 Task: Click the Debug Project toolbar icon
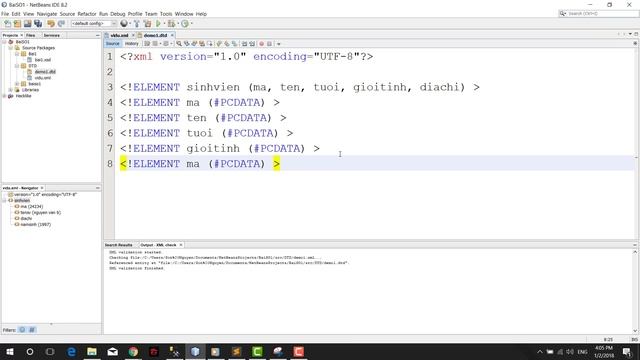coord(171,24)
